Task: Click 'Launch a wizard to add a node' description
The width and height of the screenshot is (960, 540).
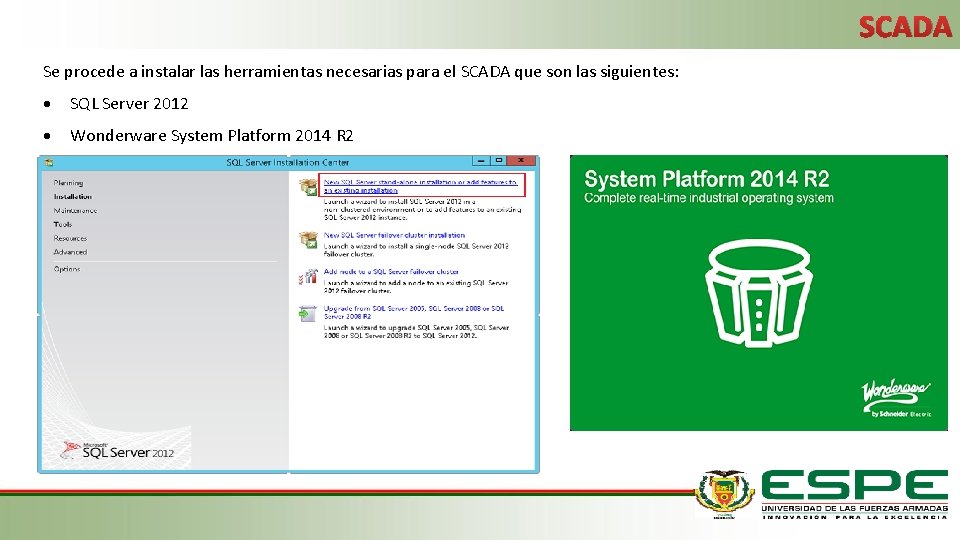Action: click(416, 287)
